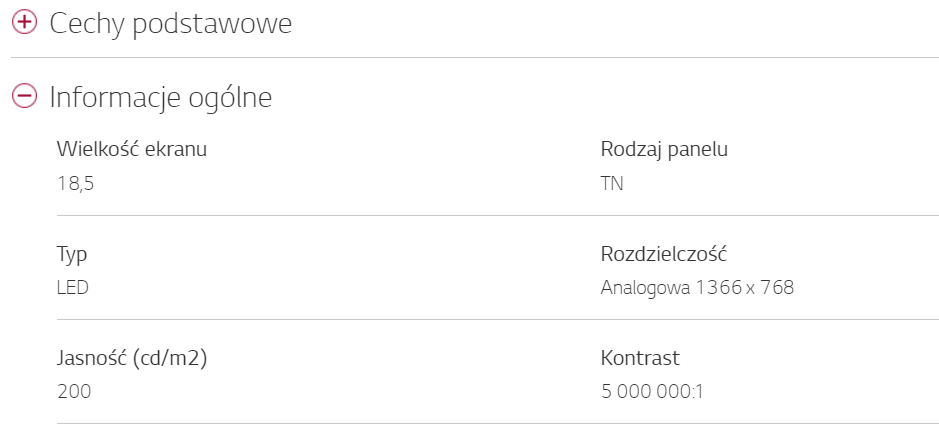This screenshot has width=939, height=430.
Task: Select the Typ label
Action: 73,254
